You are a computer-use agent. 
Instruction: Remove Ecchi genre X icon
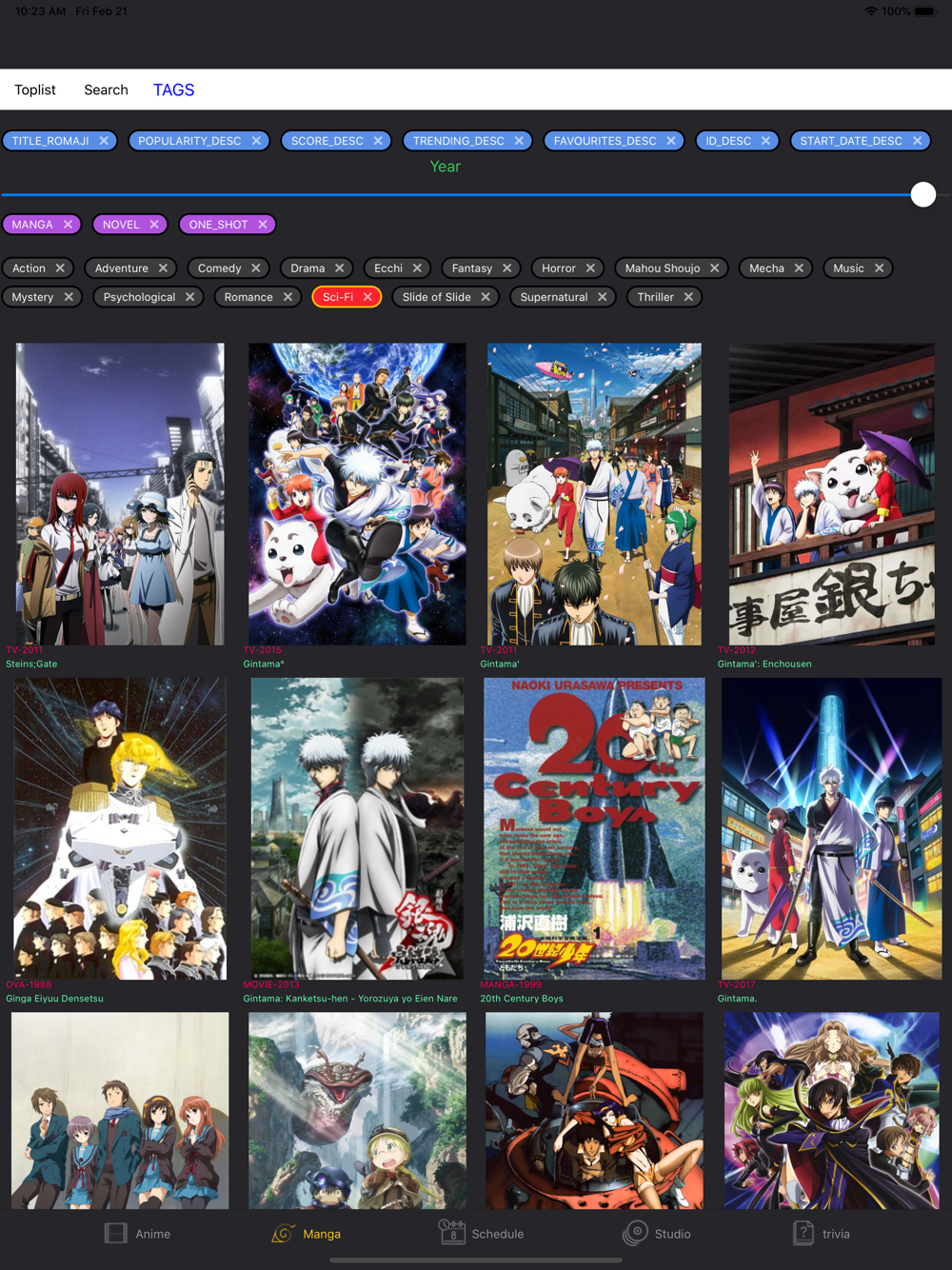point(417,268)
